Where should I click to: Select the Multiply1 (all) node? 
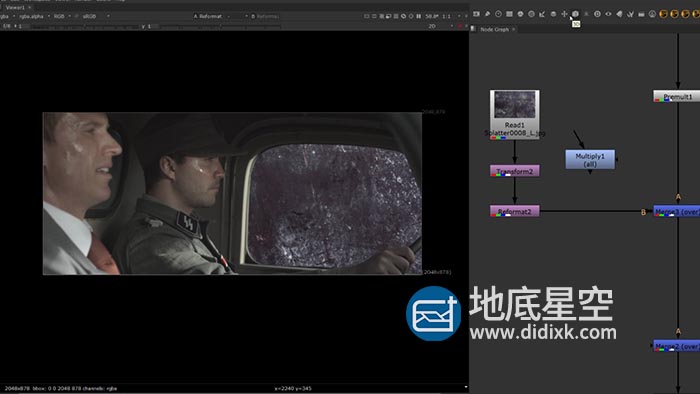pyautogui.click(x=590, y=160)
